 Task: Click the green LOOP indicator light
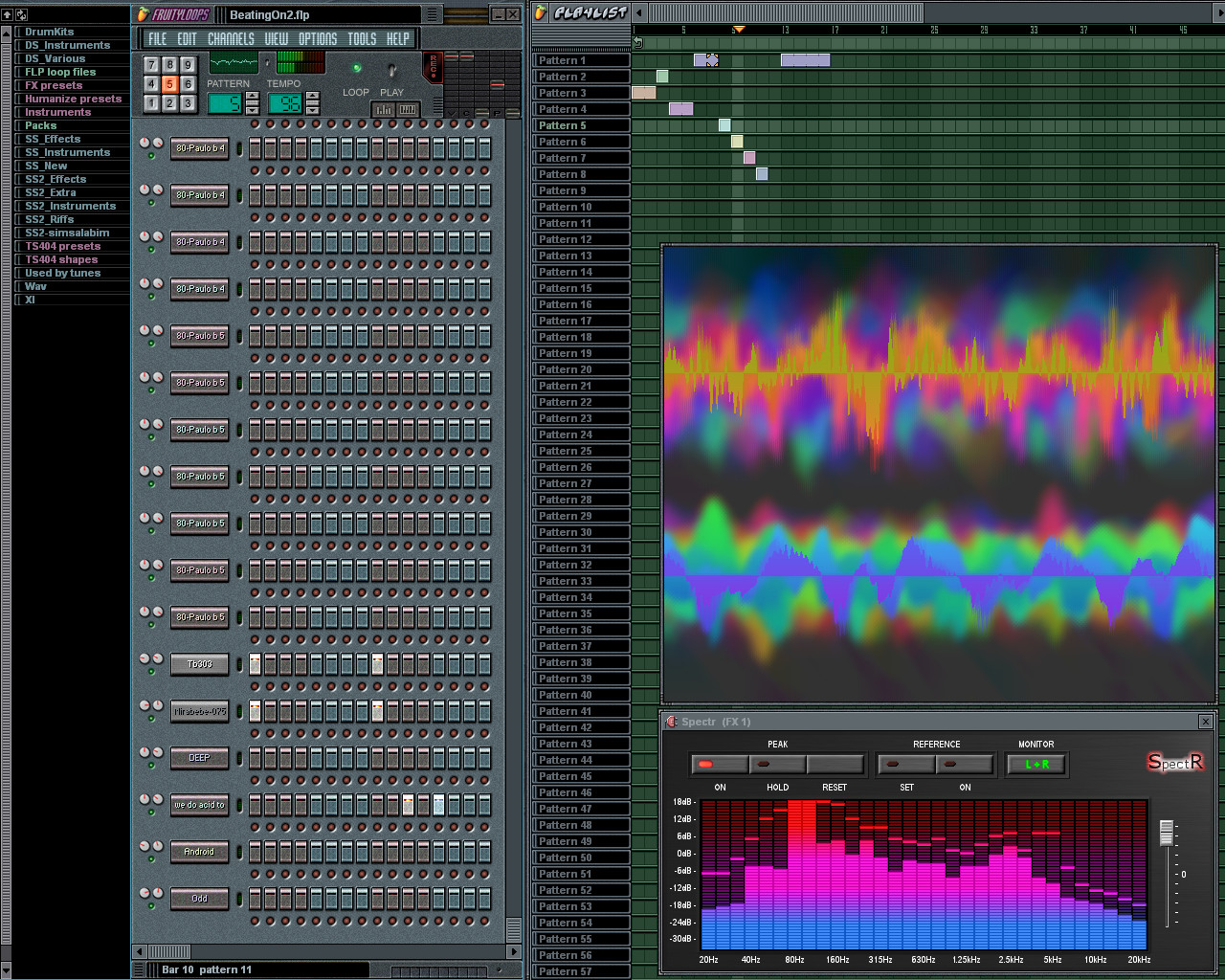[356, 68]
